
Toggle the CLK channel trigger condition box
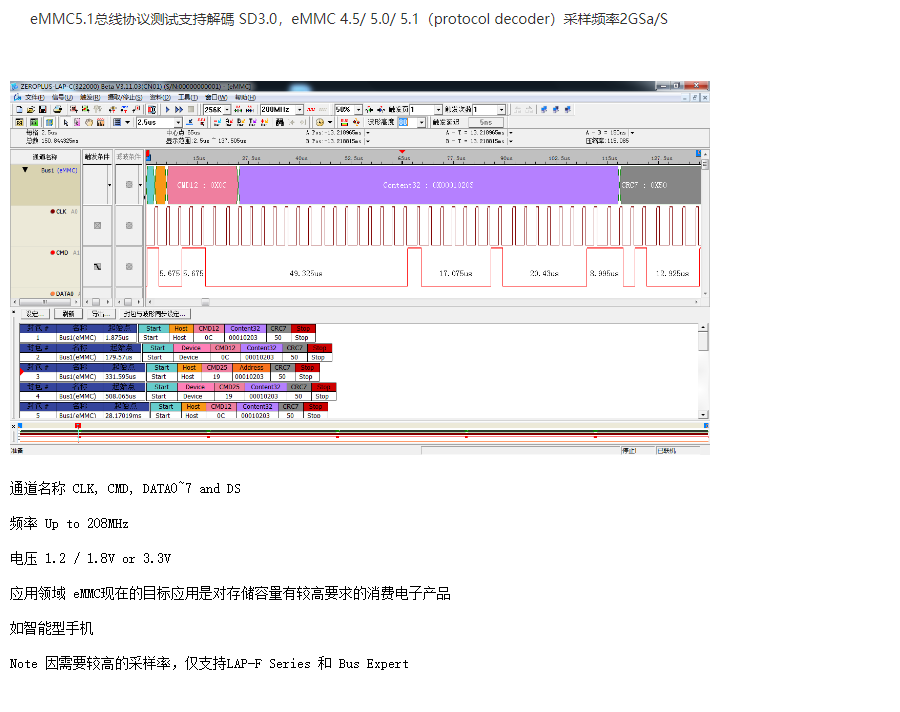(97, 226)
